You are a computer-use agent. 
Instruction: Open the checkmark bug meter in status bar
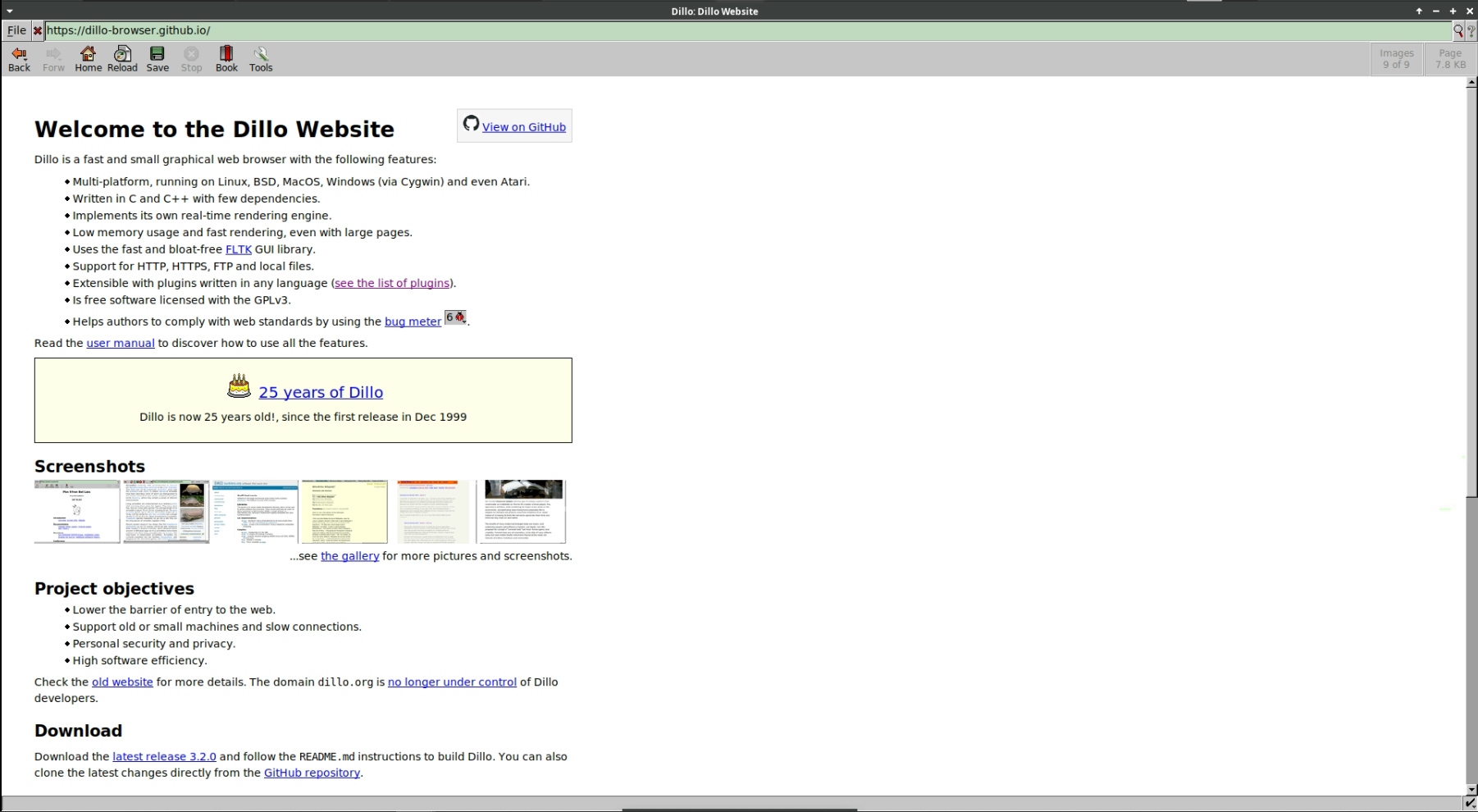tap(1471, 804)
